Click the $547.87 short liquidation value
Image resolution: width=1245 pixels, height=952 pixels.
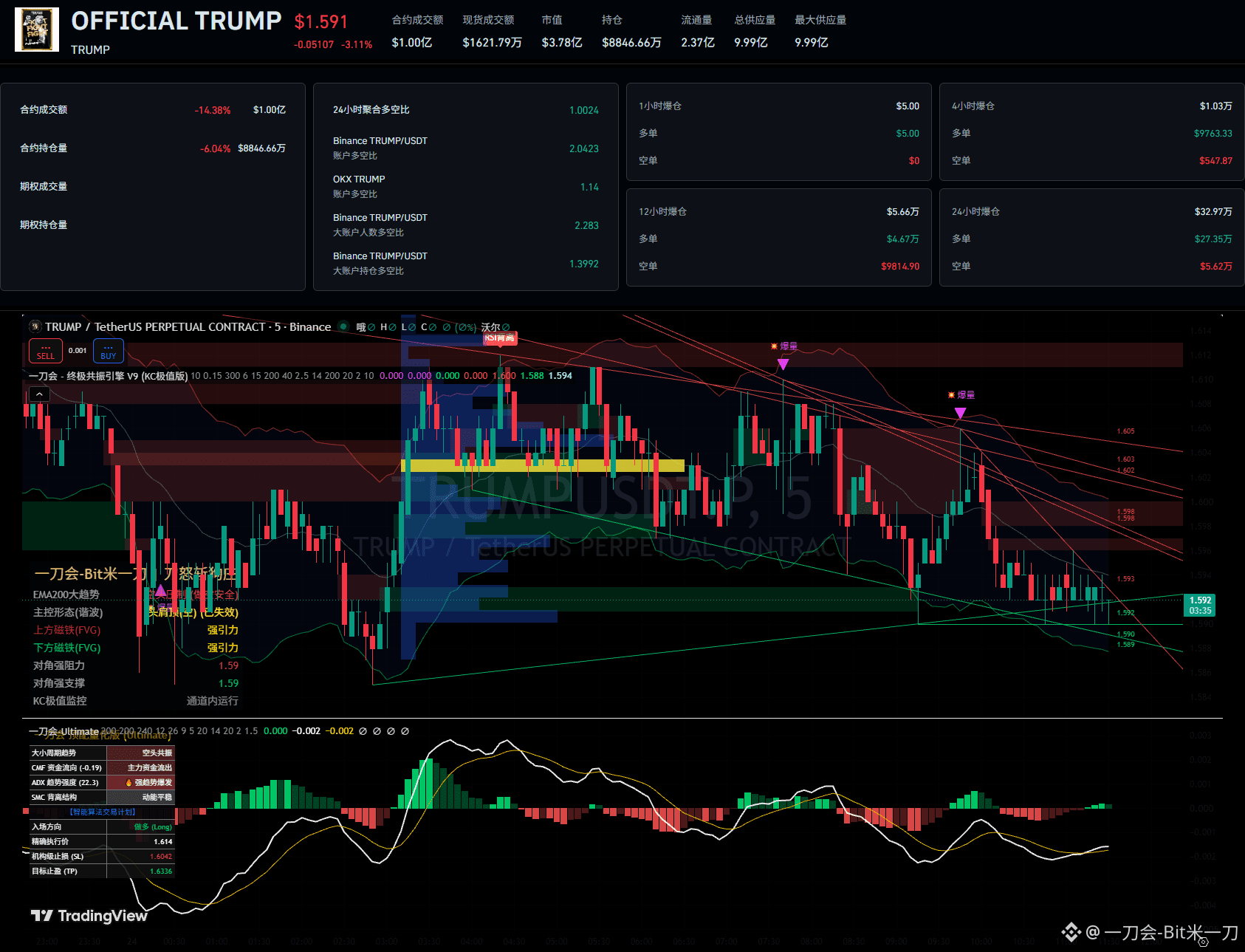click(x=1216, y=160)
